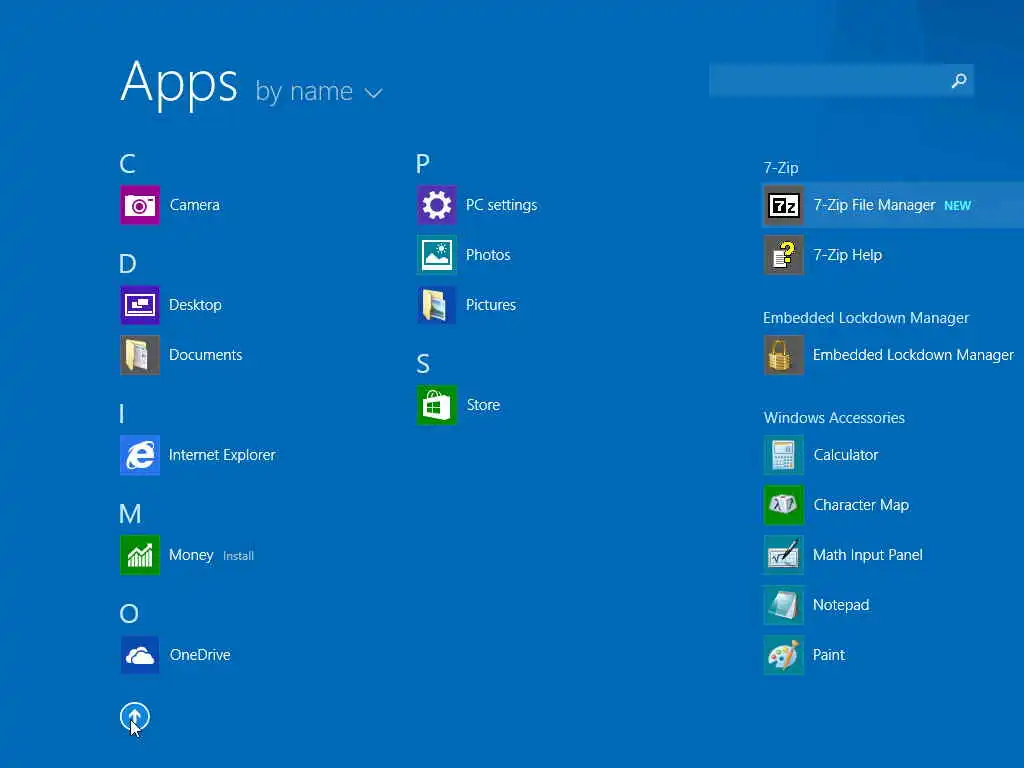Click the Money app icon
Image resolution: width=1024 pixels, height=768 pixels.
pyautogui.click(x=140, y=555)
